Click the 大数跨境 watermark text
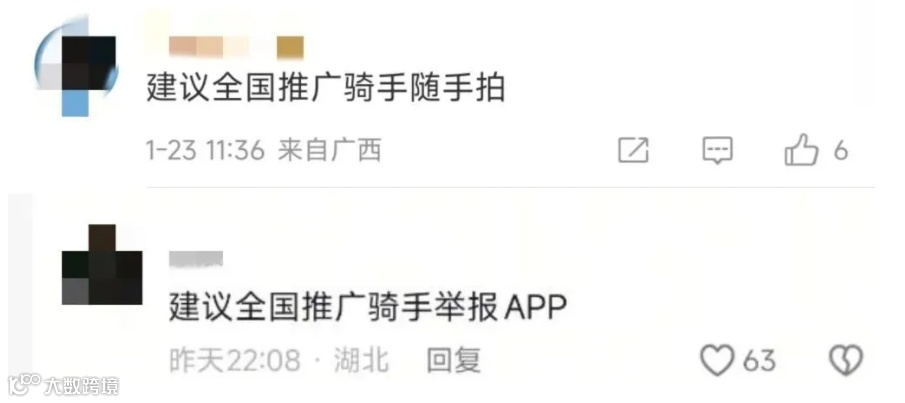 pyautogui.click(x=81, y=385)
